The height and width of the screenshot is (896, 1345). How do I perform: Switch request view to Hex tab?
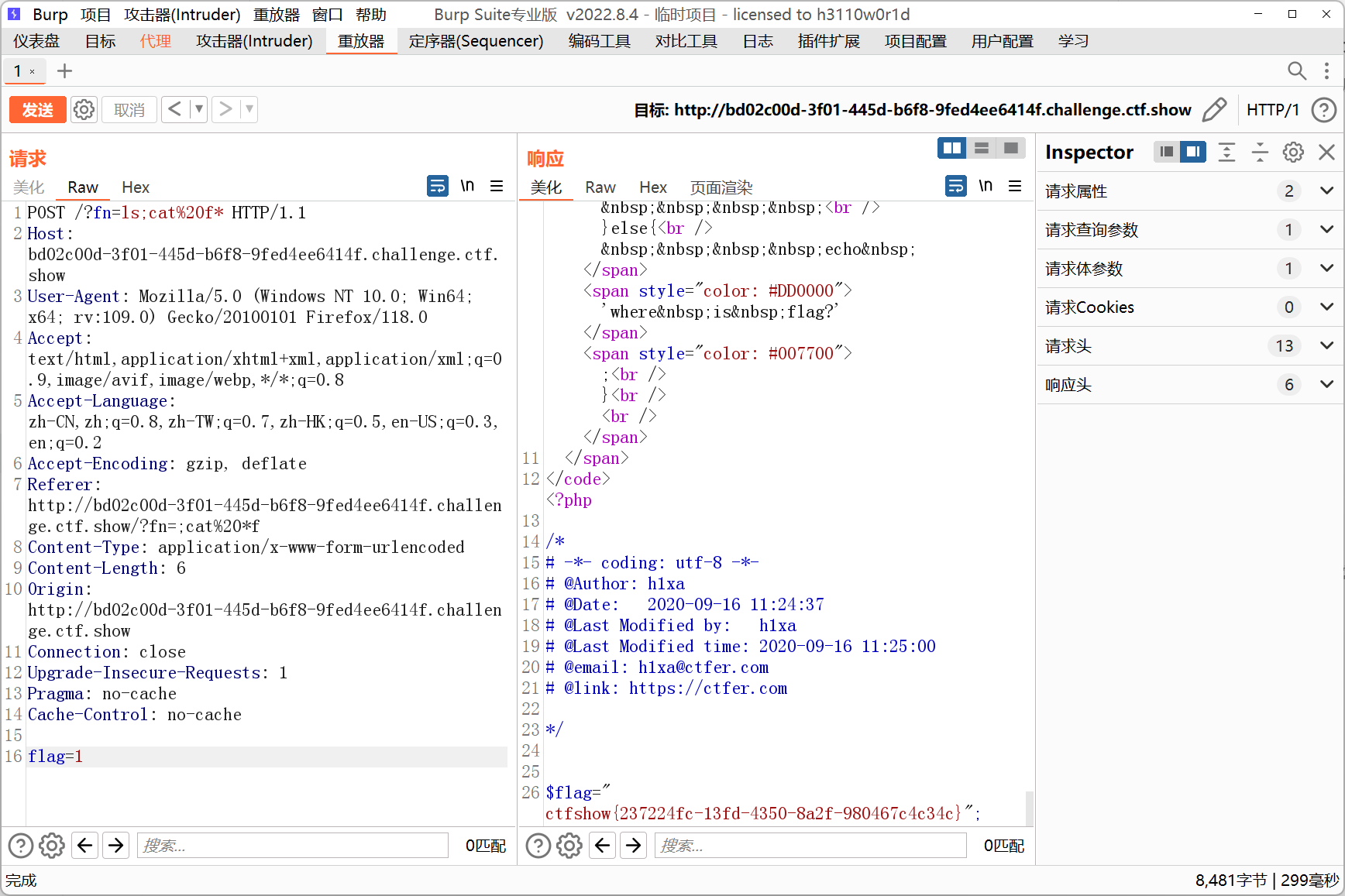[x=136, y=187]
